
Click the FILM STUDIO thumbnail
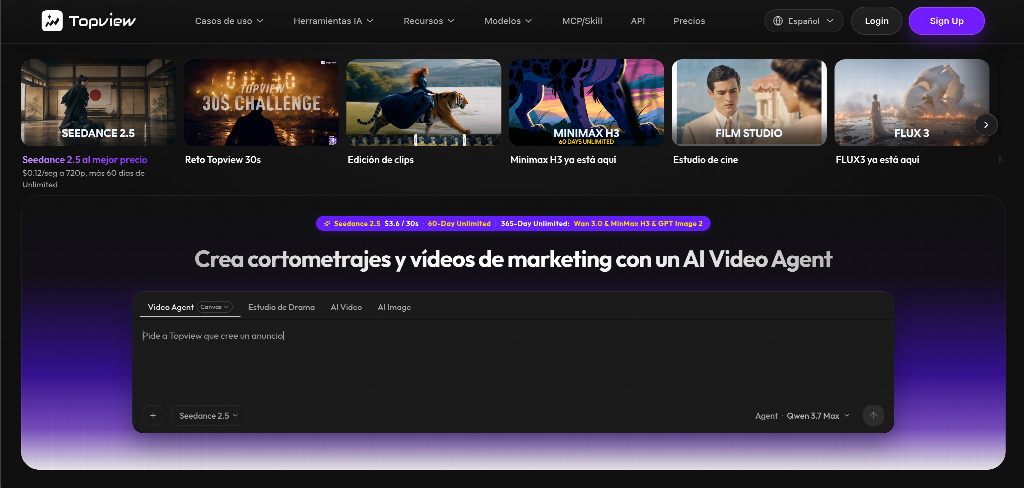[x=749, y=102]
